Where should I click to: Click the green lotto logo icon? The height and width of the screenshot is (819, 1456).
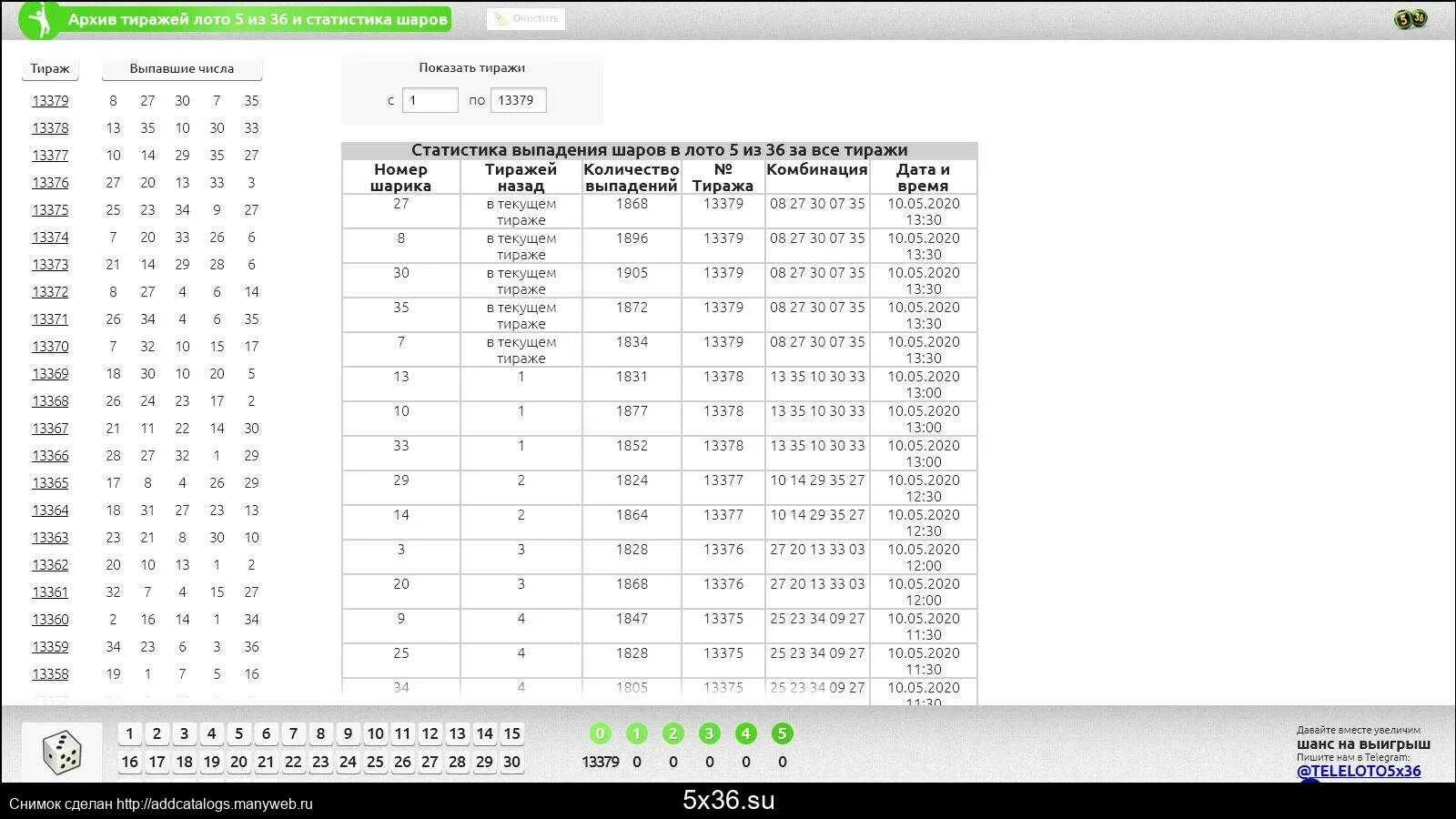click(39, 19)
